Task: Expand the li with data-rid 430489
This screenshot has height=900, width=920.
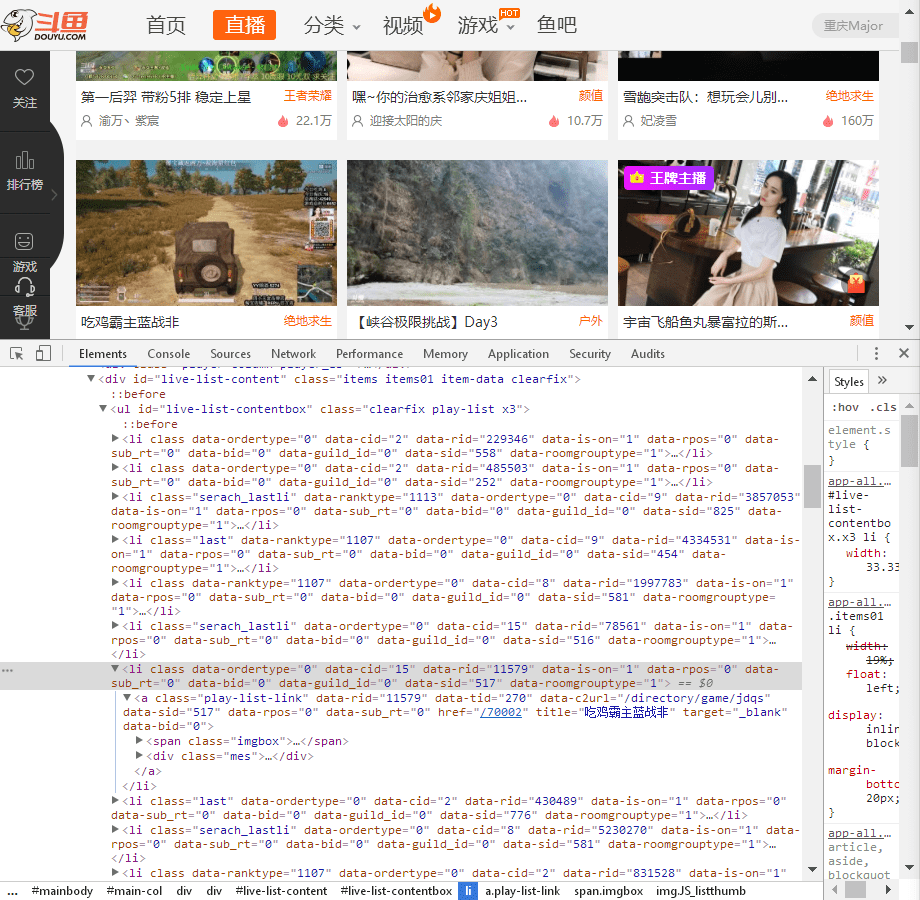Action: 115,800
